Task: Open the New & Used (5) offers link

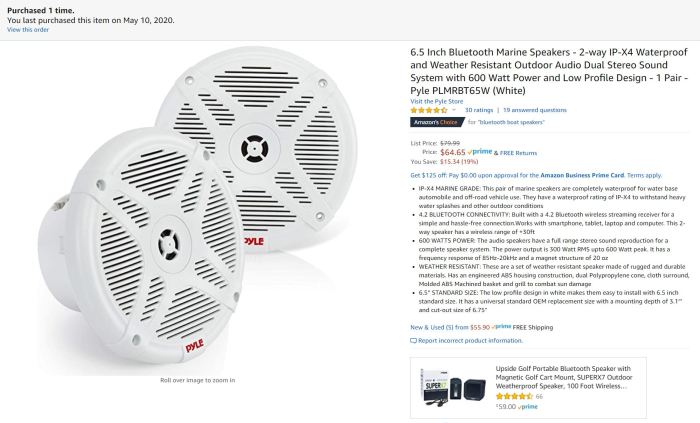Action: (x=432, y=326)
